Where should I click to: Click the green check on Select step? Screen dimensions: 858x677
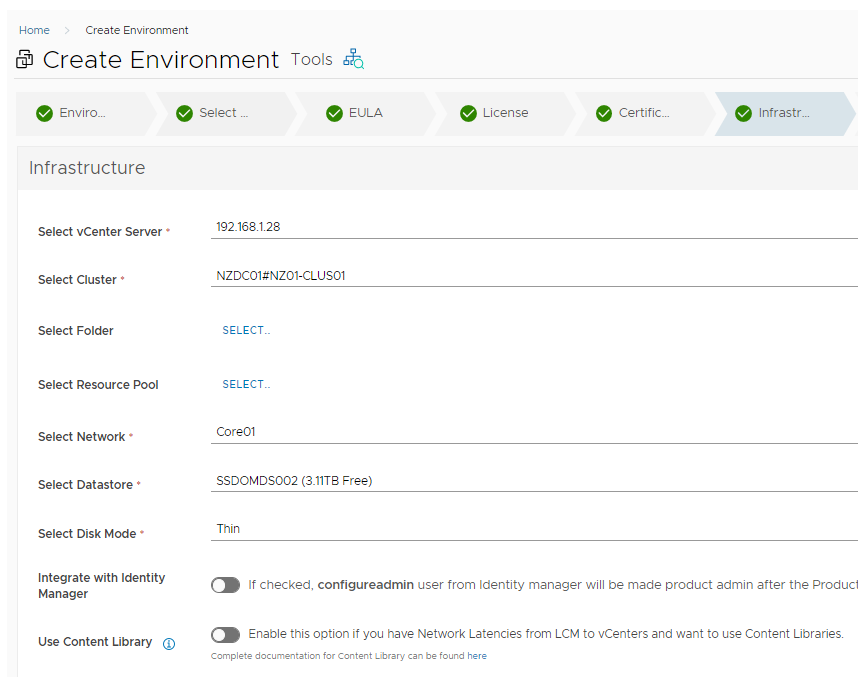[184, 113]
